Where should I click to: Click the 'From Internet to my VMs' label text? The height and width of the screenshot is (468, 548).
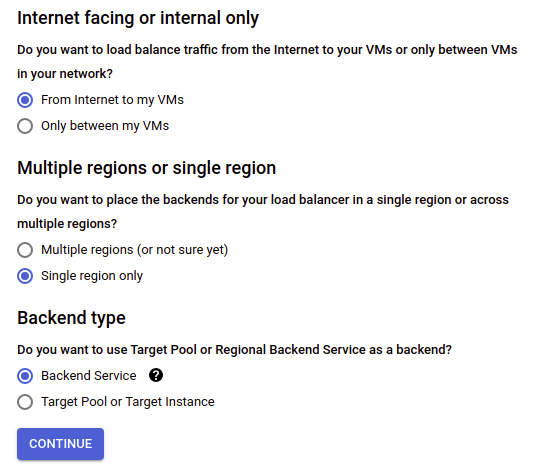[x=112, y=100]
